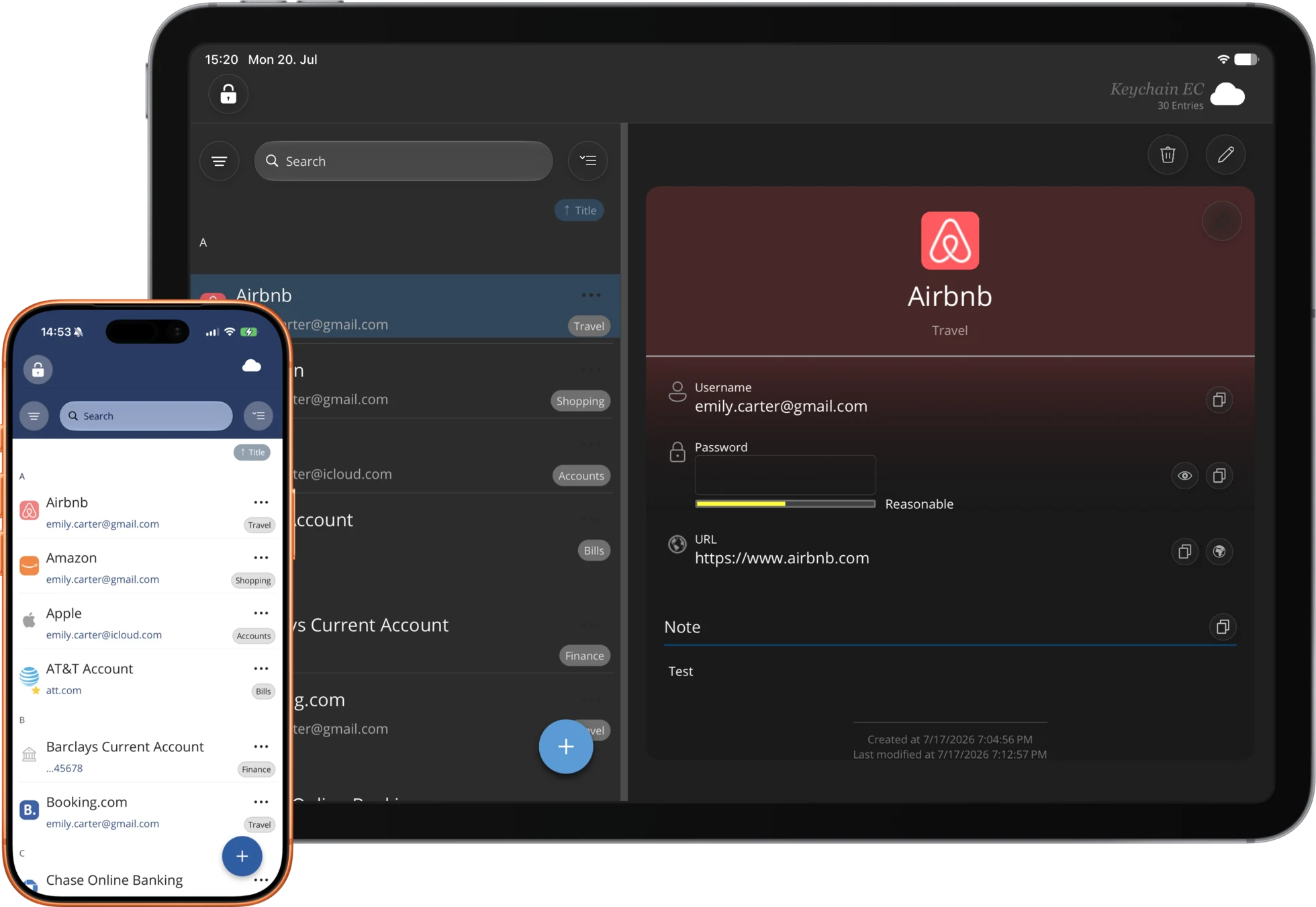Image resolution: width=1316 pixels, height=907 pixels.
Task: Tap the Finance tag on iPhone Barclays row
Action: 256,769
